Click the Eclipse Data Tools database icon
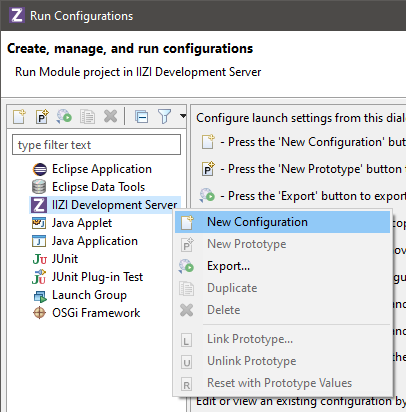The height and width of the screenshot is (412, 406). [39, 187]
